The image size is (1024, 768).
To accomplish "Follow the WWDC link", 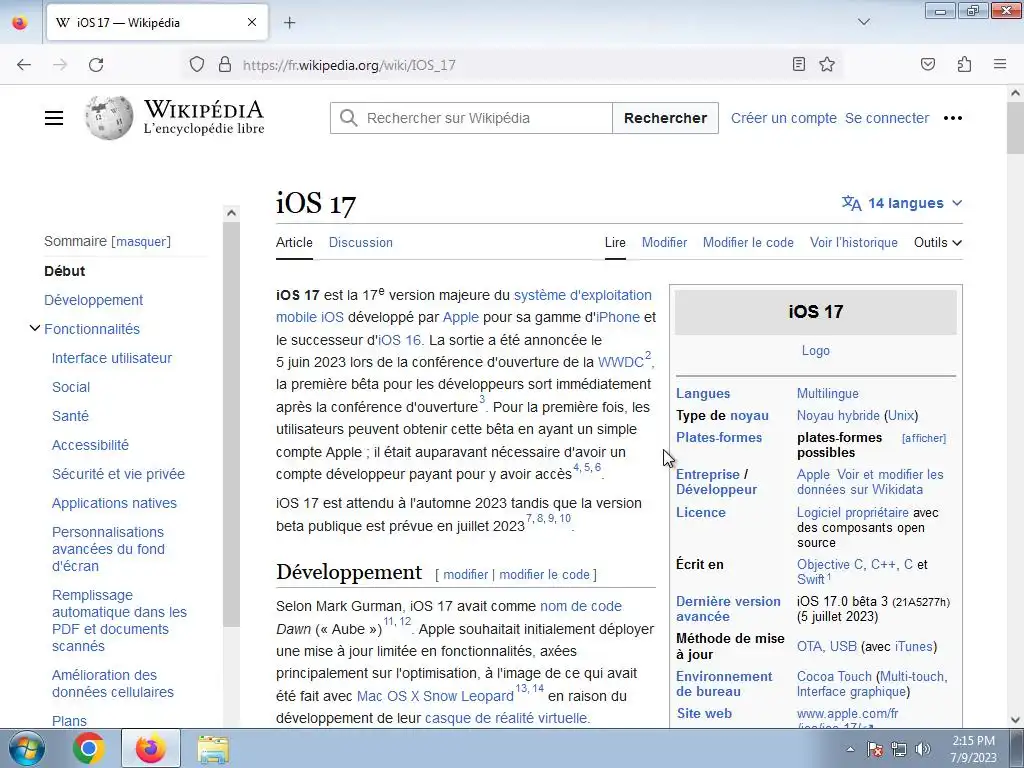I will [x=620, y=362].
